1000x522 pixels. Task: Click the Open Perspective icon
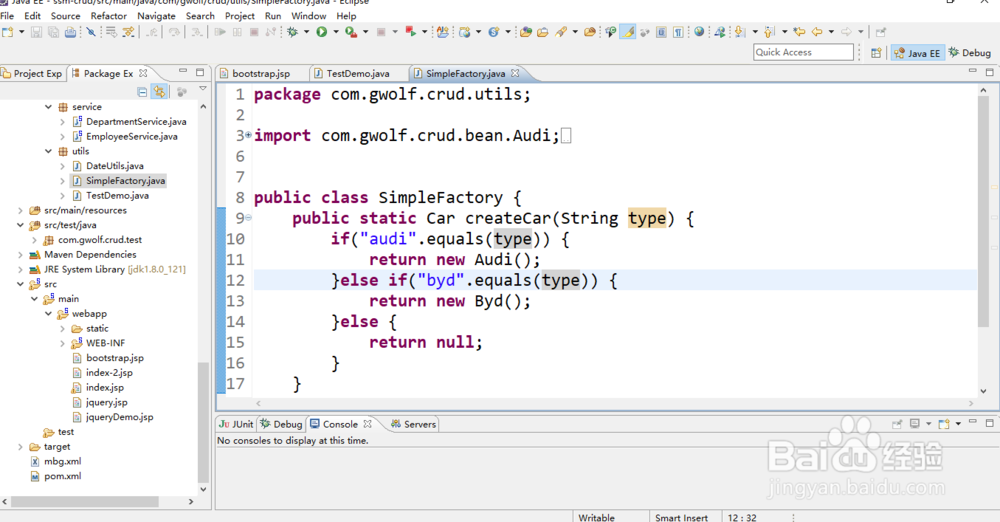coord(876,53)
